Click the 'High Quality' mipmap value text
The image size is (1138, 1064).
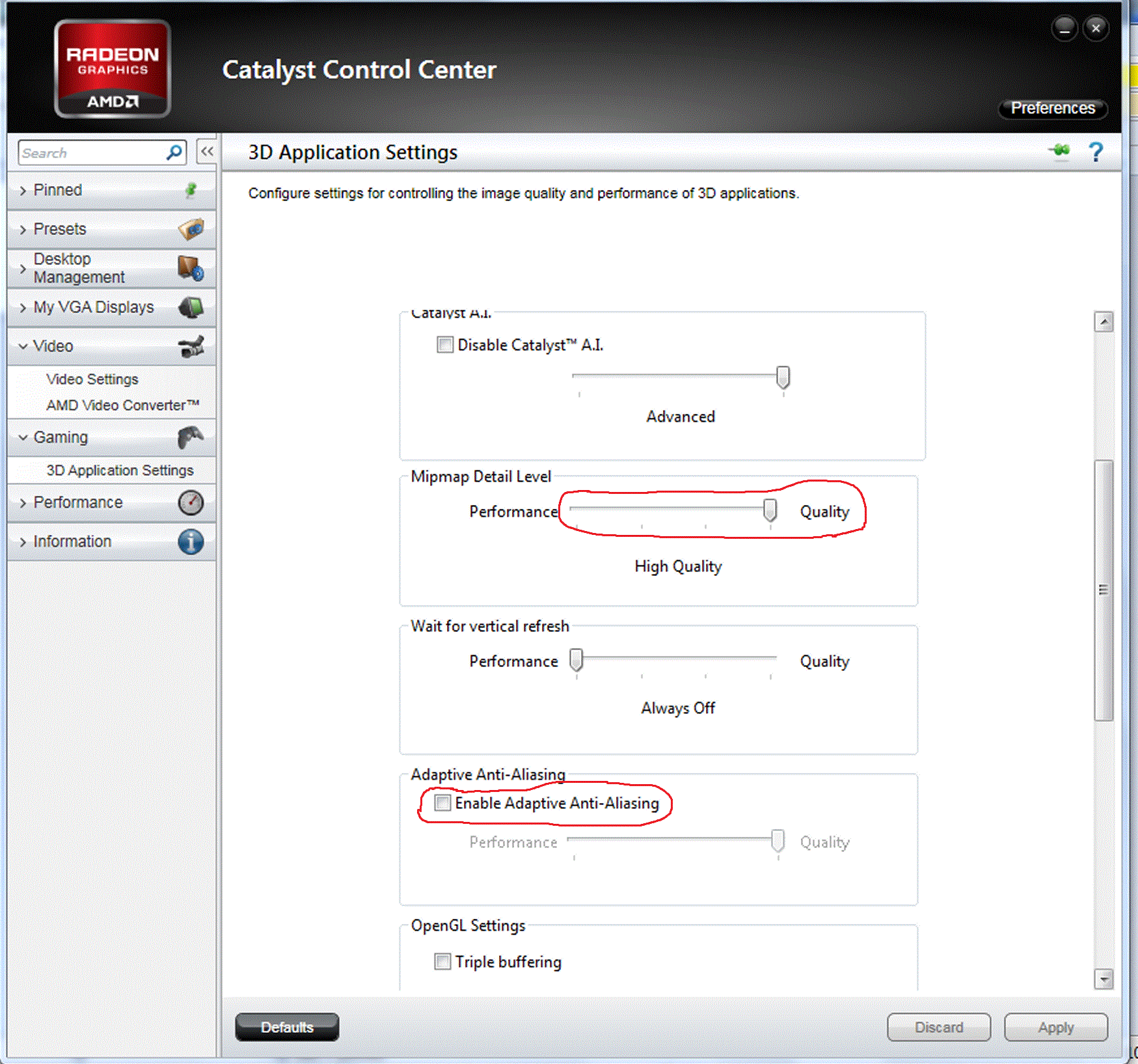pos(678,567)
